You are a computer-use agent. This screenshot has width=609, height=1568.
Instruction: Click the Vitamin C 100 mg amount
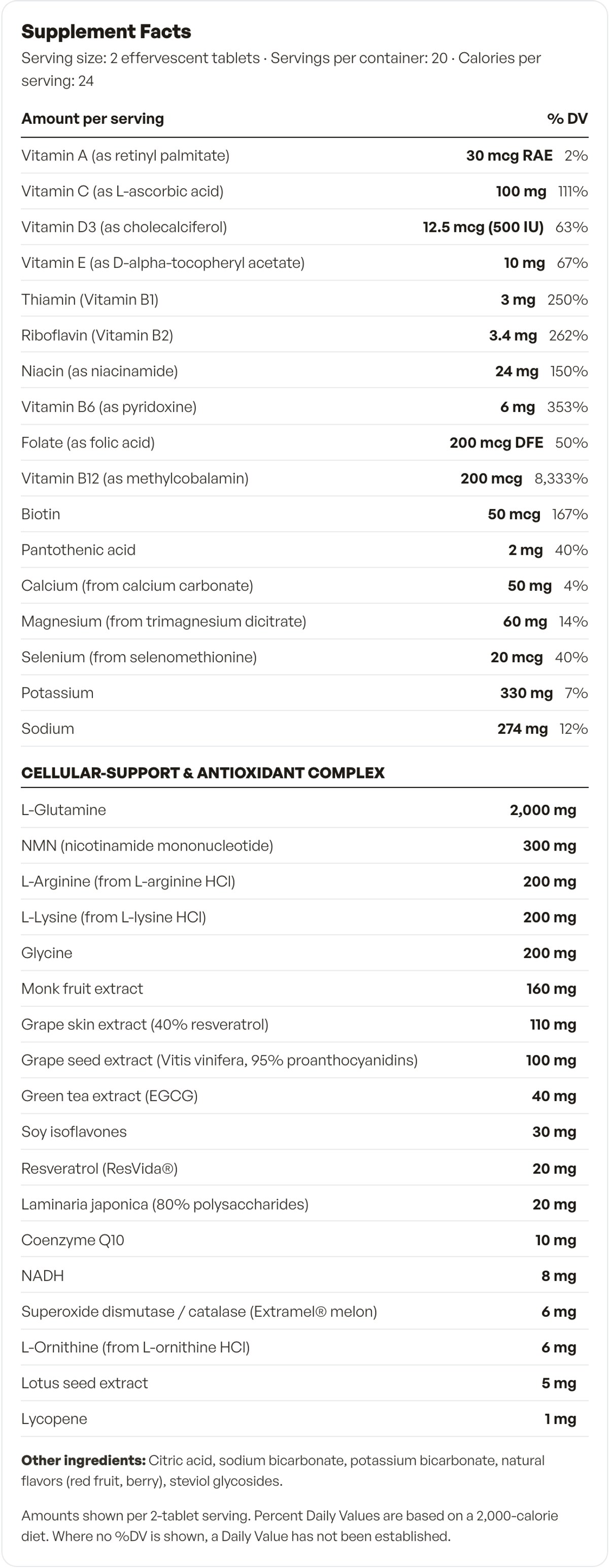(x=521, y=192)
